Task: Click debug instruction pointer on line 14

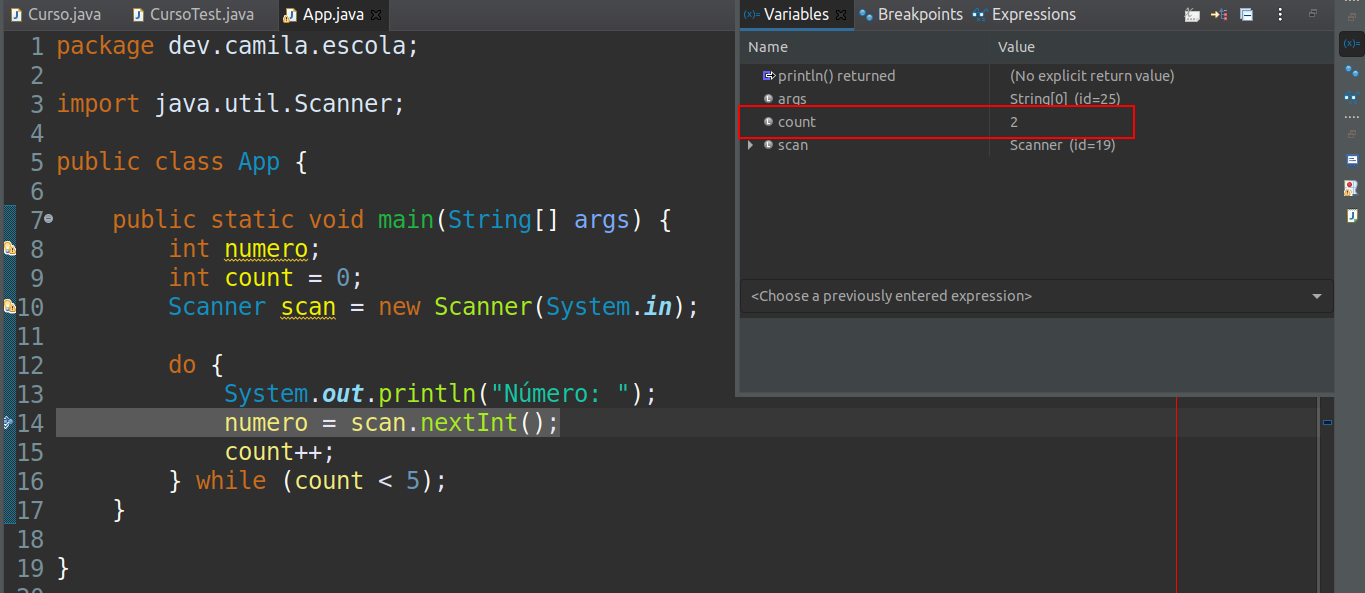Action: point(8,423)
